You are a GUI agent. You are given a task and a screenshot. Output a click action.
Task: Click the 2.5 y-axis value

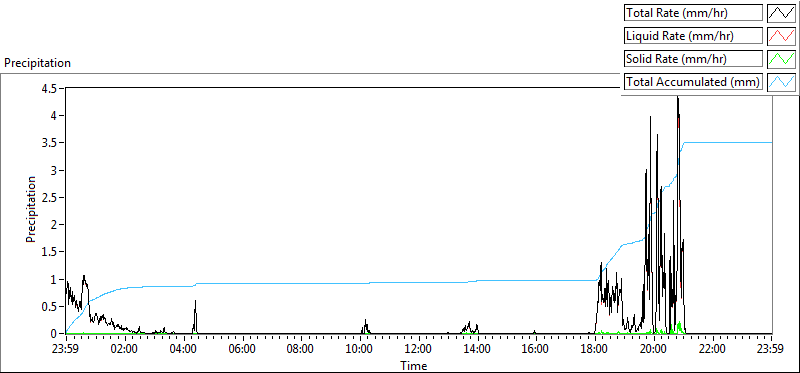coord(50,197)
